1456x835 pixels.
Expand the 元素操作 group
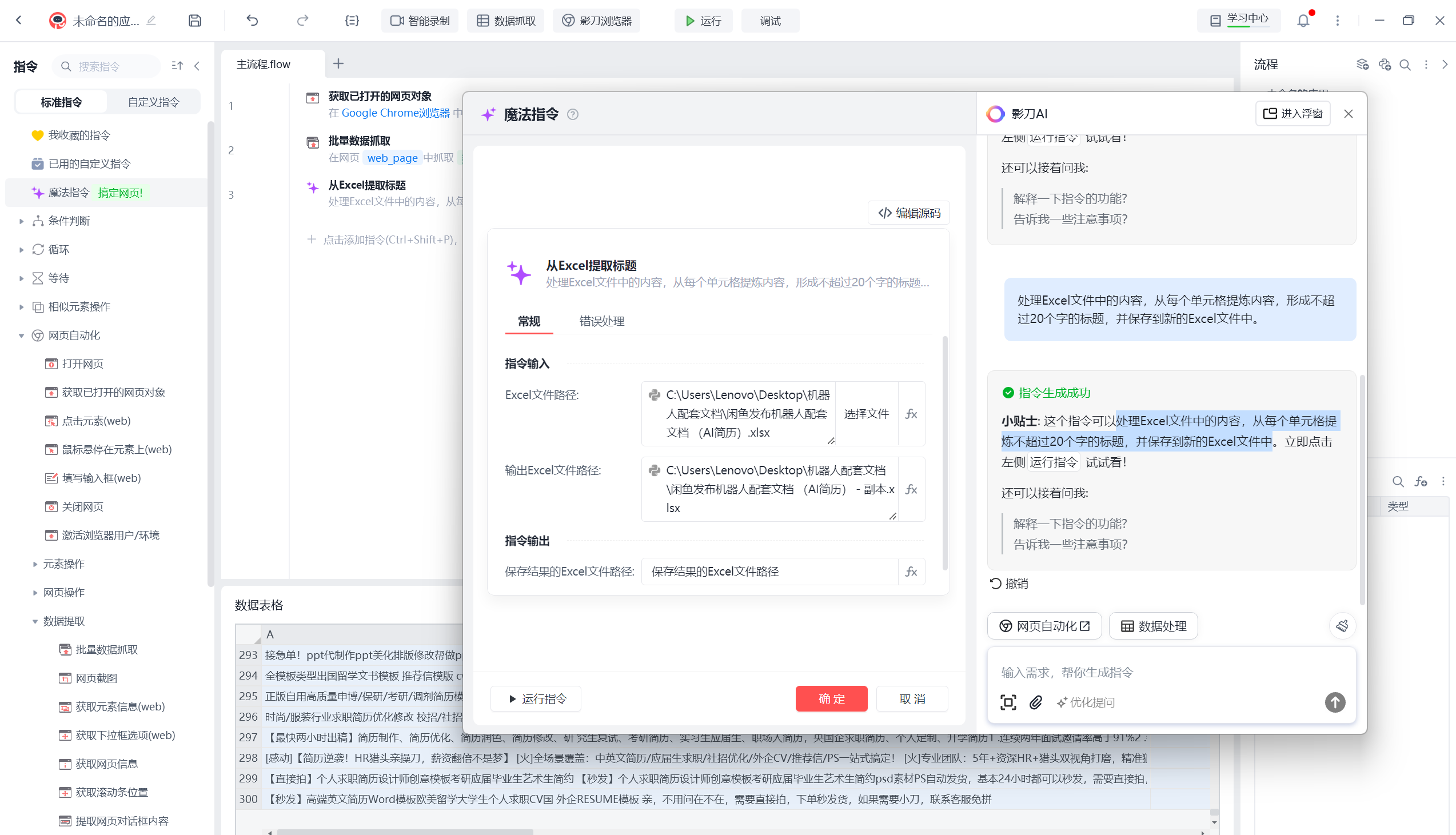point(35,564)
